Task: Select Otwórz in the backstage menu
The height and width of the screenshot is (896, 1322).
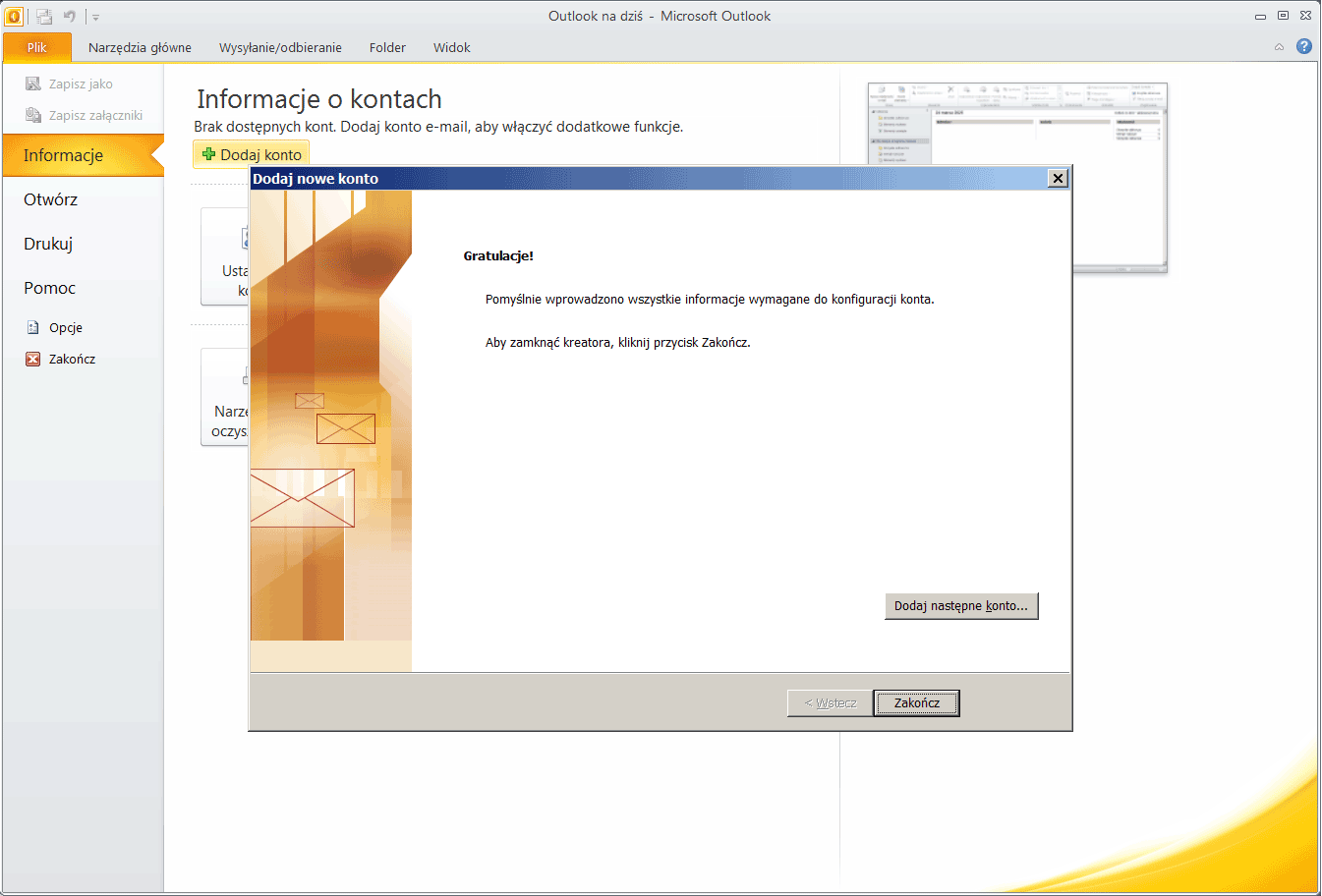Action: [84, 199]
